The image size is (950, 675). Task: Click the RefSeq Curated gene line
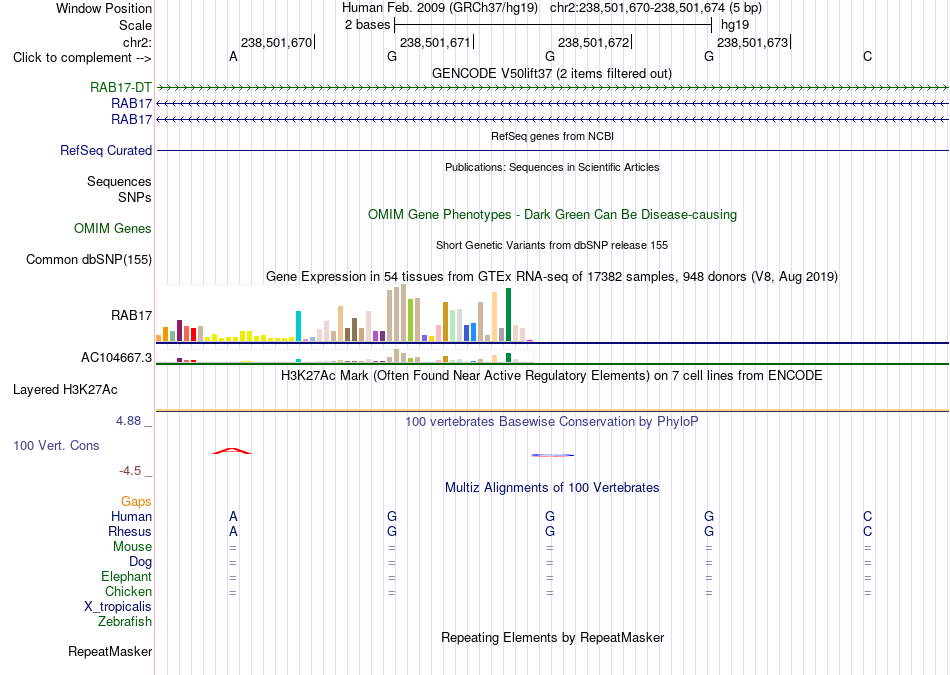[x=553, y=150]
